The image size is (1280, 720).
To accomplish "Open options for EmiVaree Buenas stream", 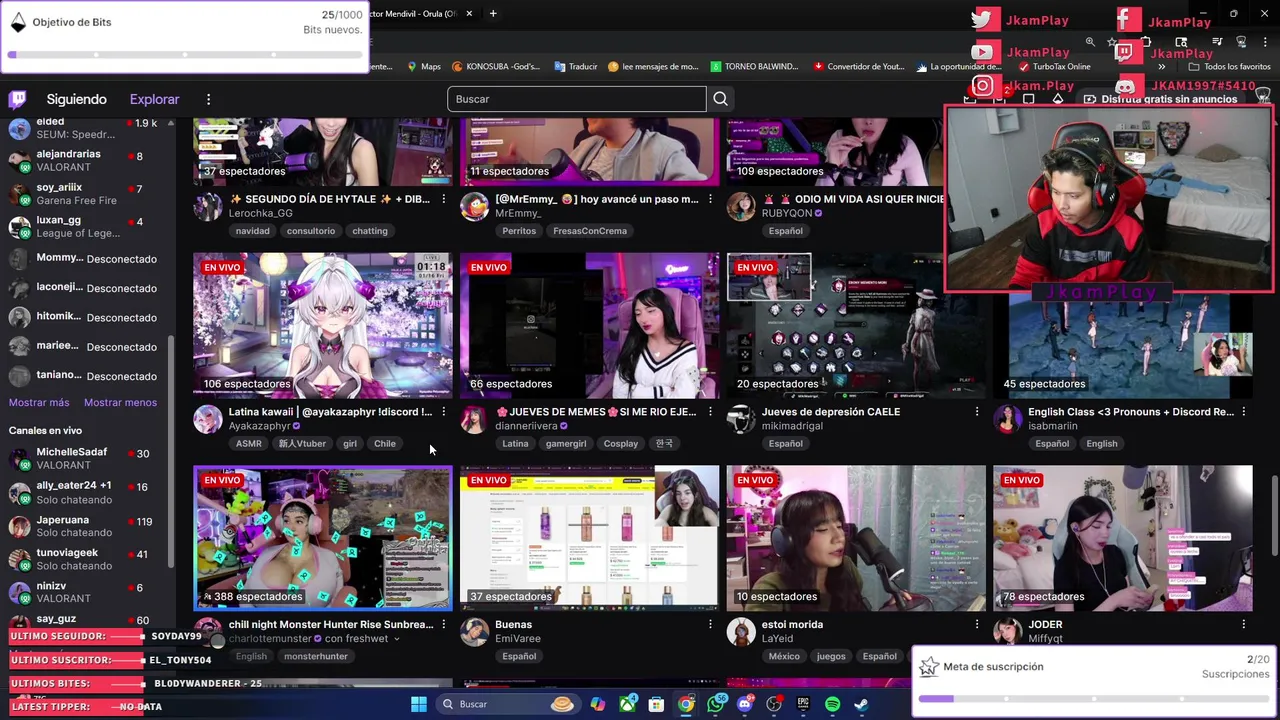I will (711, 624).
